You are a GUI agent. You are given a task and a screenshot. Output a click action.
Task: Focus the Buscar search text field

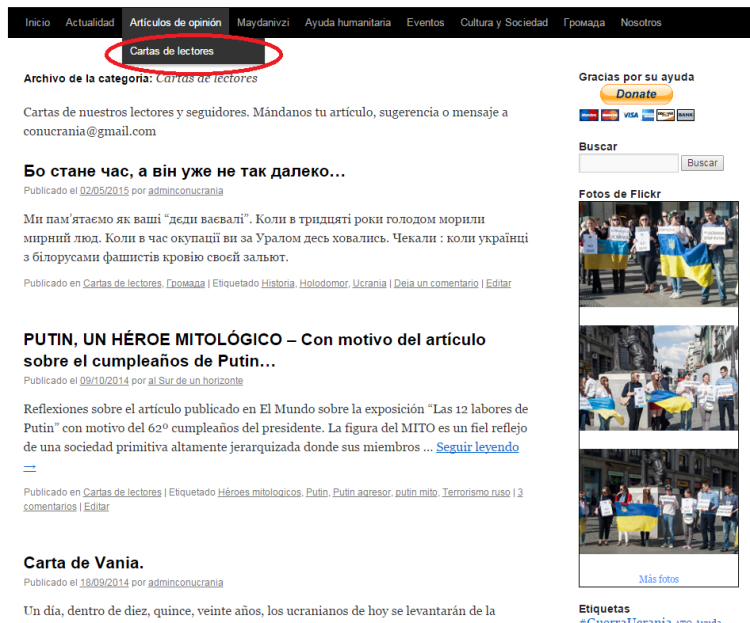[628, 163]
